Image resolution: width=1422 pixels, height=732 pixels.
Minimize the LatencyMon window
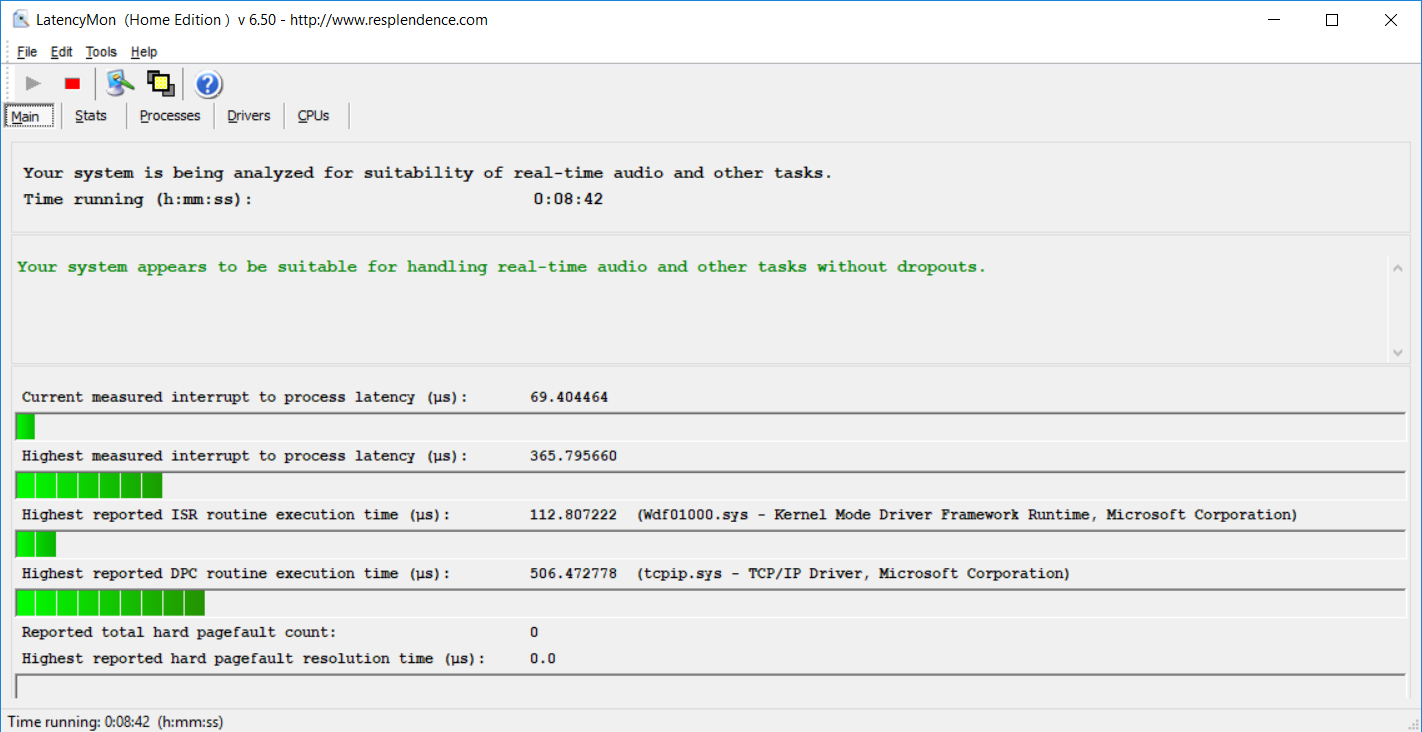coord(1274,20)
